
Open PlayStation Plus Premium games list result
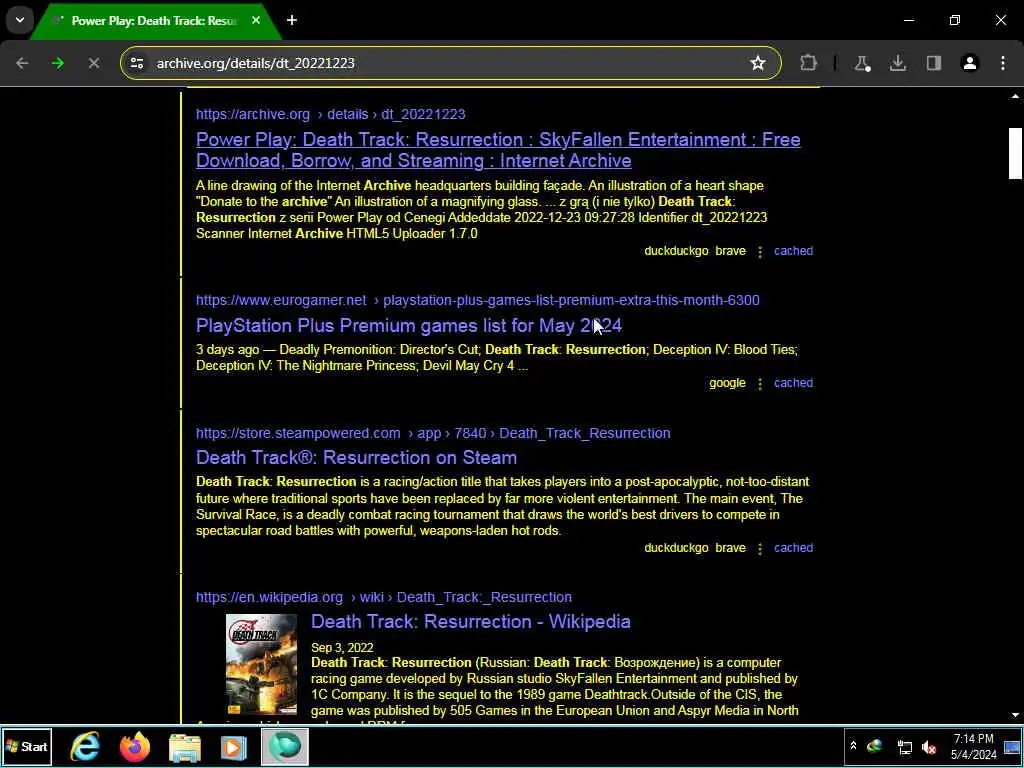coord(409,325)
